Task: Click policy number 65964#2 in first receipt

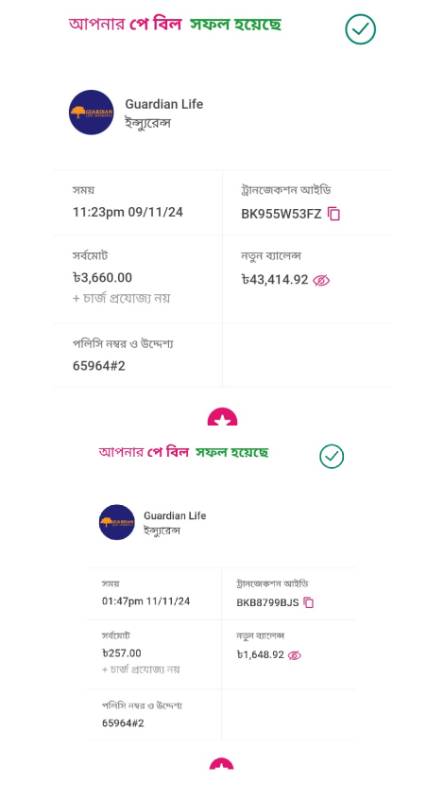Action: click(99, 366)
